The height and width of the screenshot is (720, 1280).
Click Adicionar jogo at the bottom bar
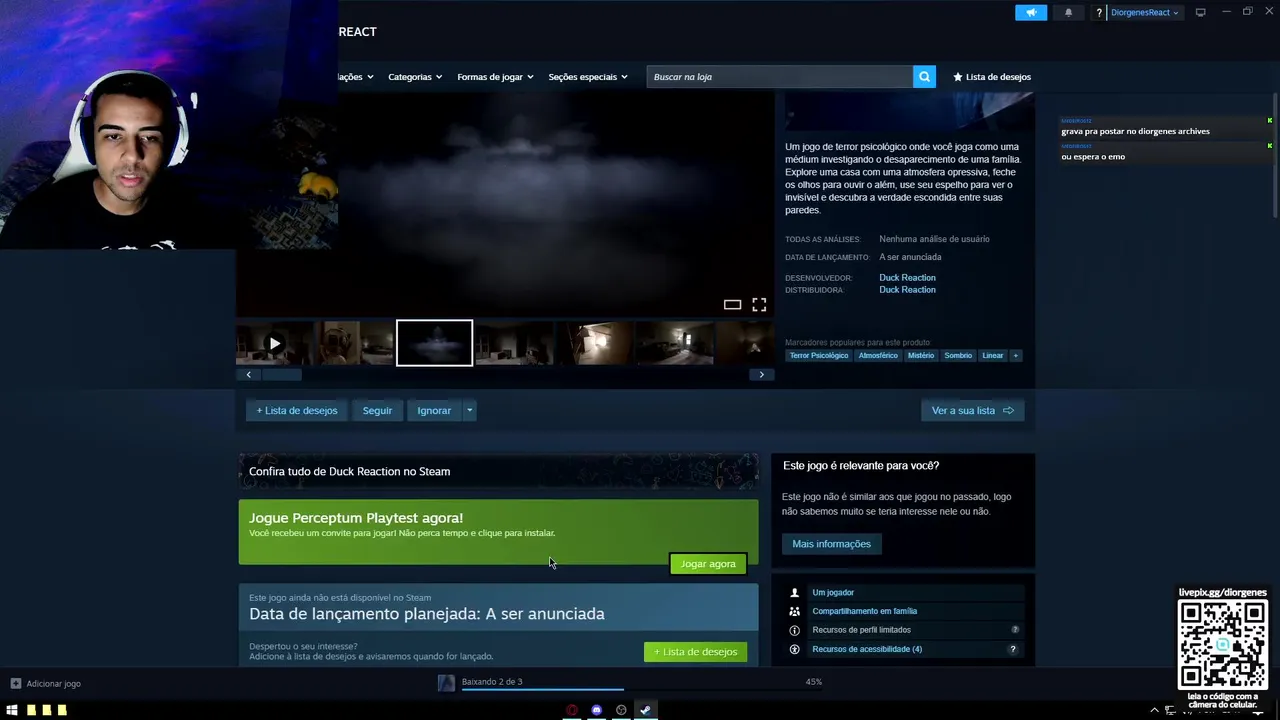point(45,683)
